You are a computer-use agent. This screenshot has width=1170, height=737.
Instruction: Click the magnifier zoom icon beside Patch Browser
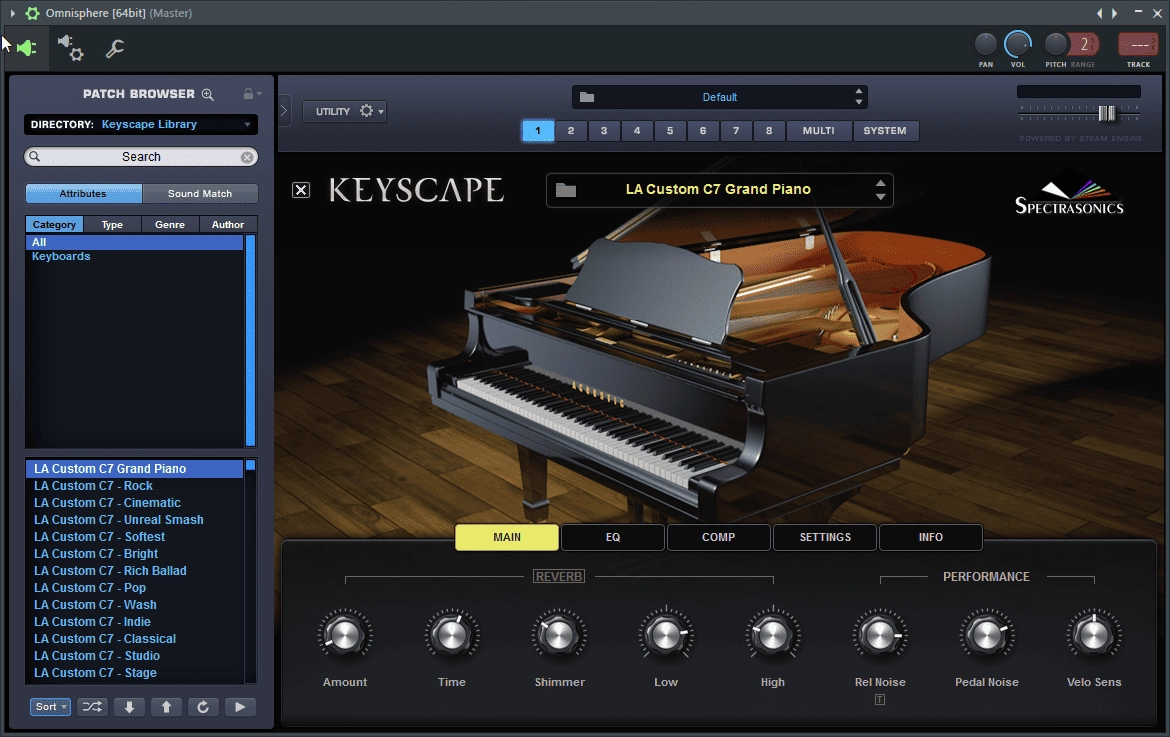(x=207, y=94)
